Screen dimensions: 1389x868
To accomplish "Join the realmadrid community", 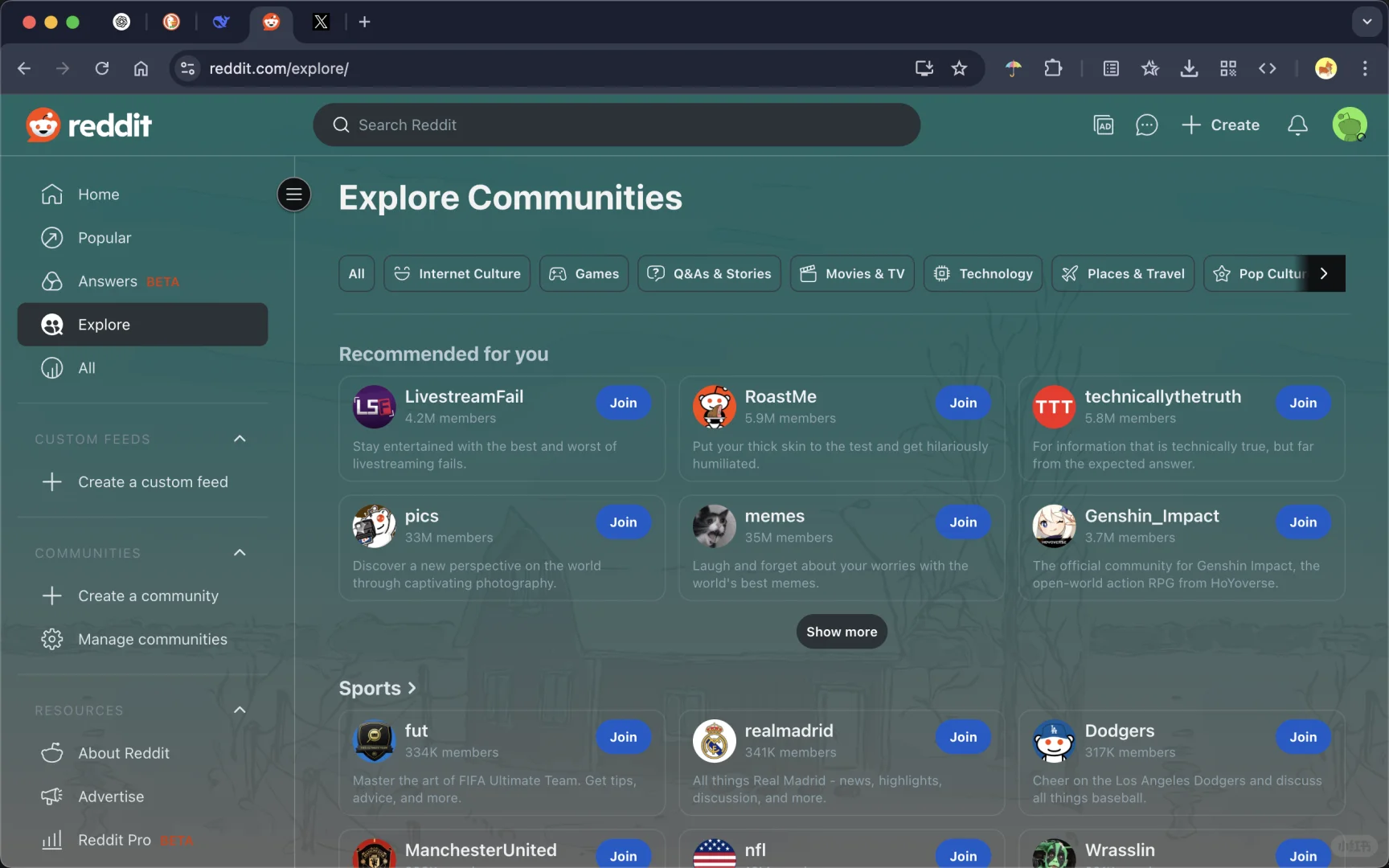I will [963, 737].
